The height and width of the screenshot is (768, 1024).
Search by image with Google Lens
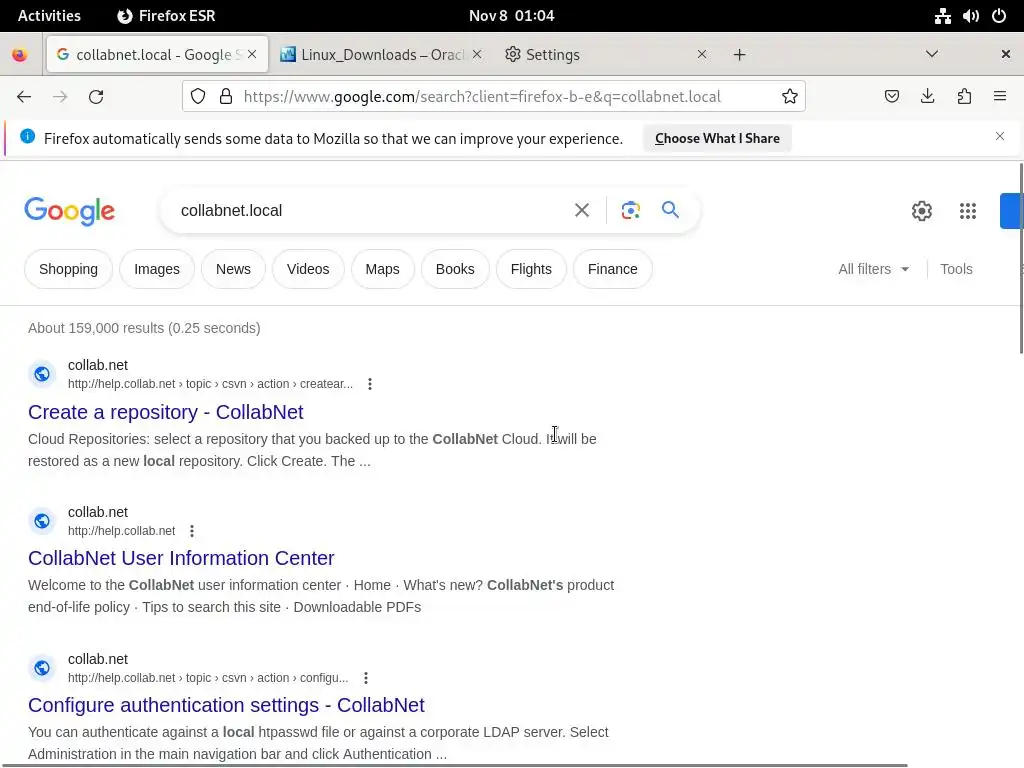[x=630, y=210]
